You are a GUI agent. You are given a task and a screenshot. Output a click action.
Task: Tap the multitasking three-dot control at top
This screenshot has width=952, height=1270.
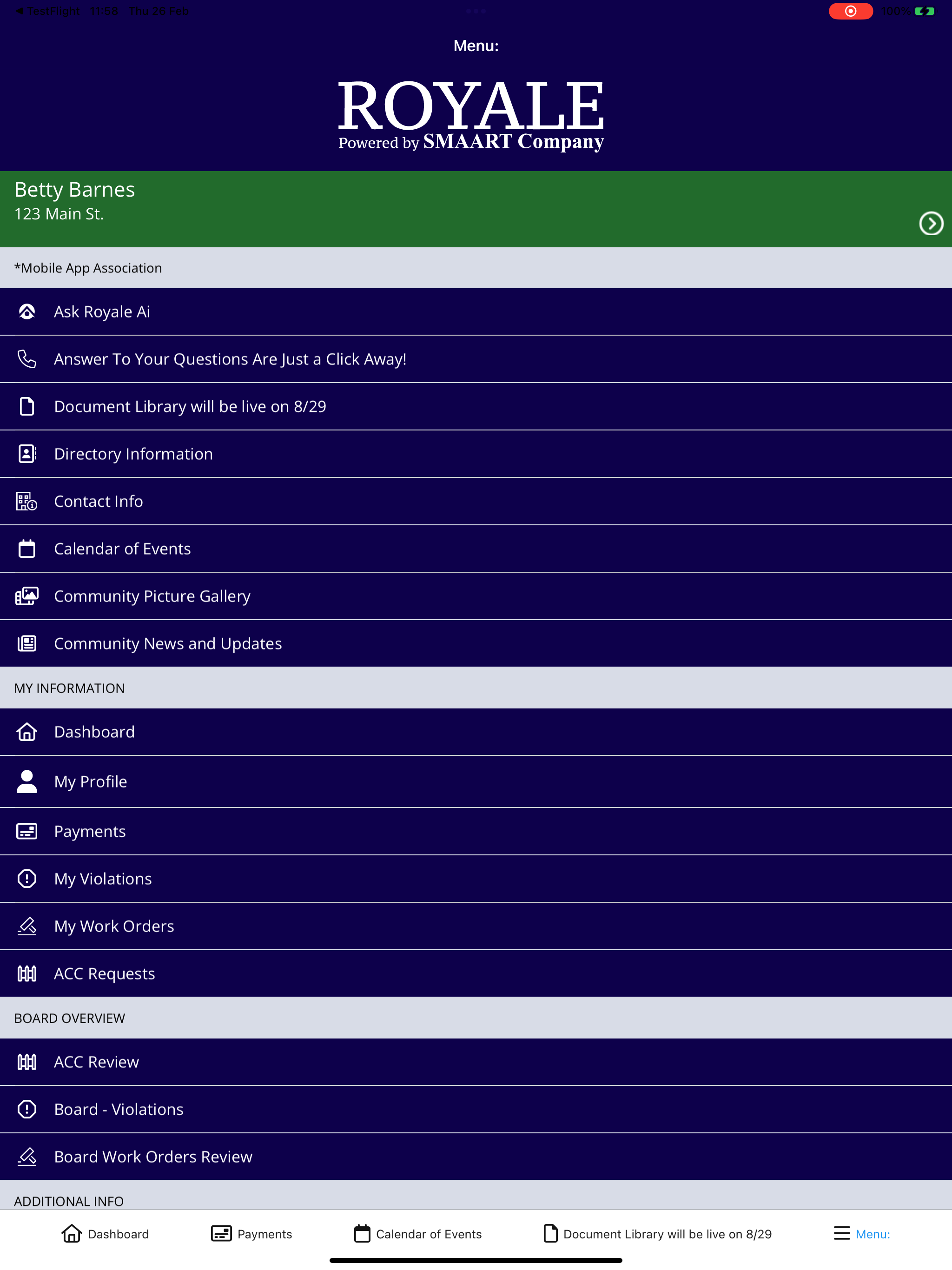tap(476, 11)
